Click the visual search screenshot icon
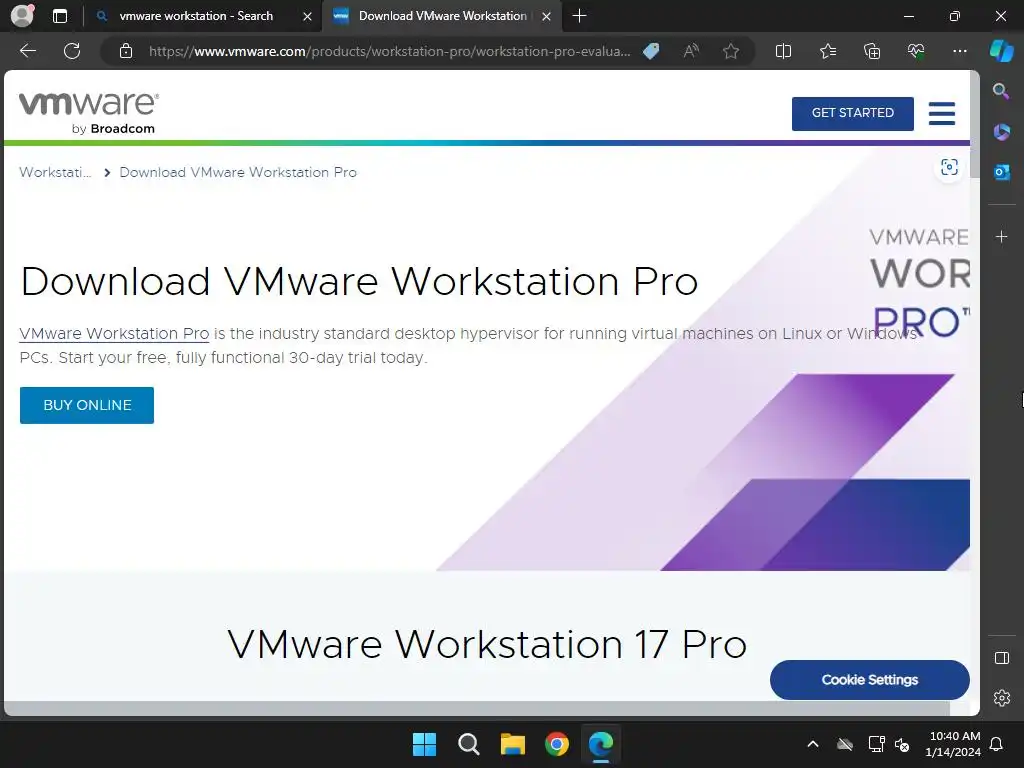The width and height of the screenshot is (1024, 768). click(x=949, y=167)
